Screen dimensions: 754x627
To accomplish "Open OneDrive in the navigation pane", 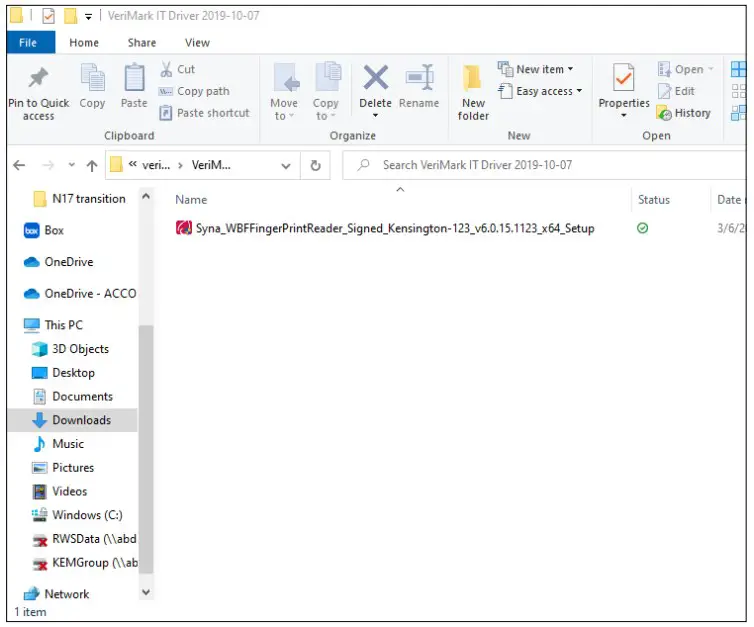I will (x=59, y=262).
